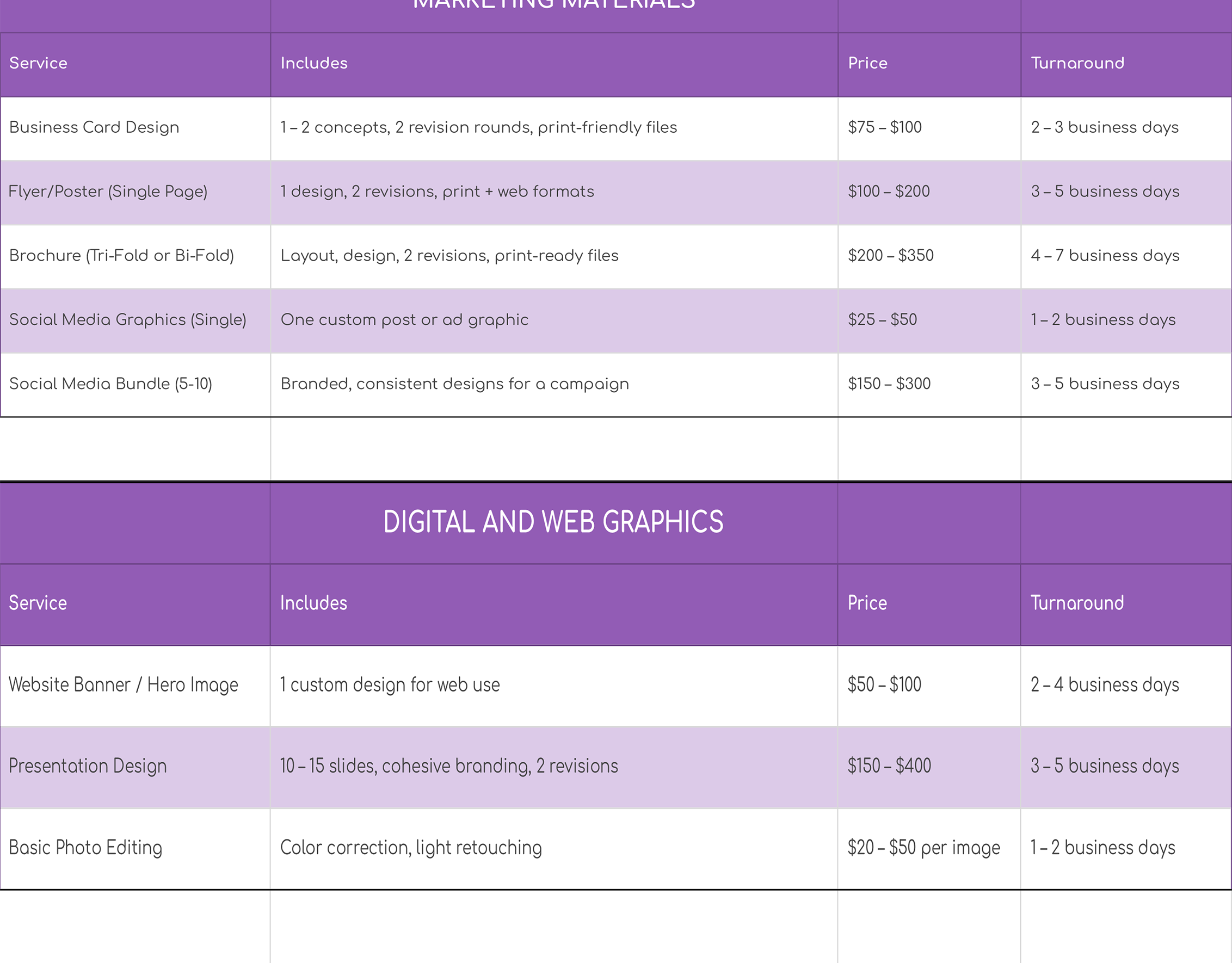The width and height of the screenshot is (1232, 963).
Task: Click Website Banner / Hero Image cell
Action: [123, 685]
